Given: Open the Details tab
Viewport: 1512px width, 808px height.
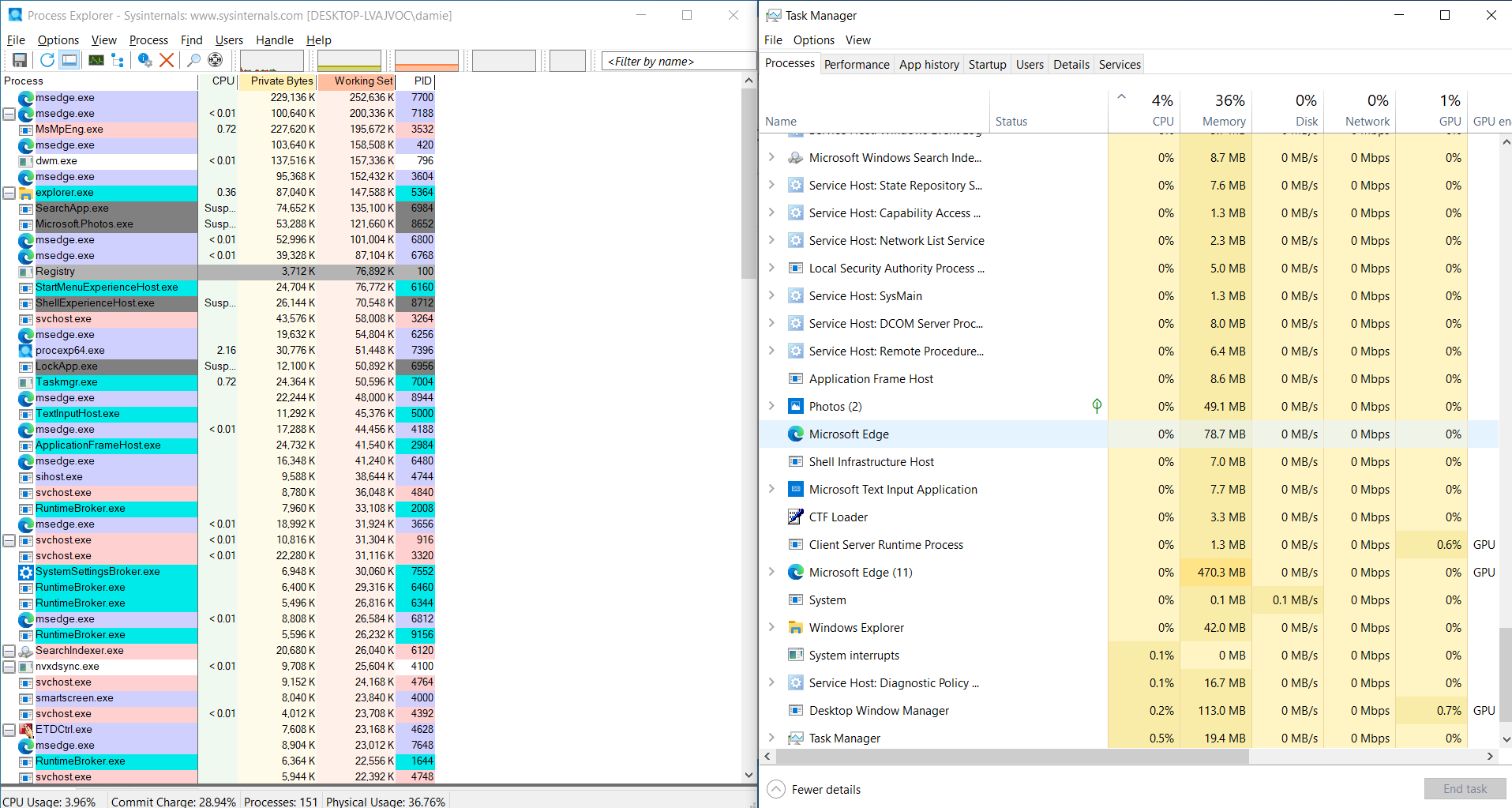Looking at the screenshot, I should click(x=1071, y=65).
